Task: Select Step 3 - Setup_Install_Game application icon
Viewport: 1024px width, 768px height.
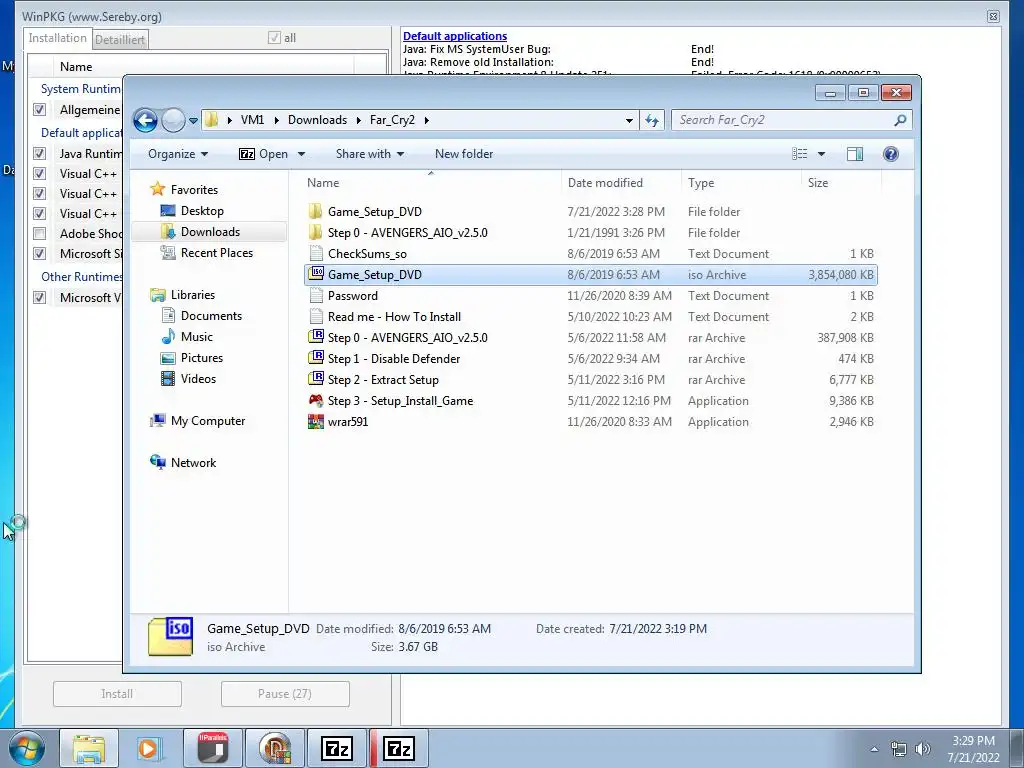Action: [315, 400]
